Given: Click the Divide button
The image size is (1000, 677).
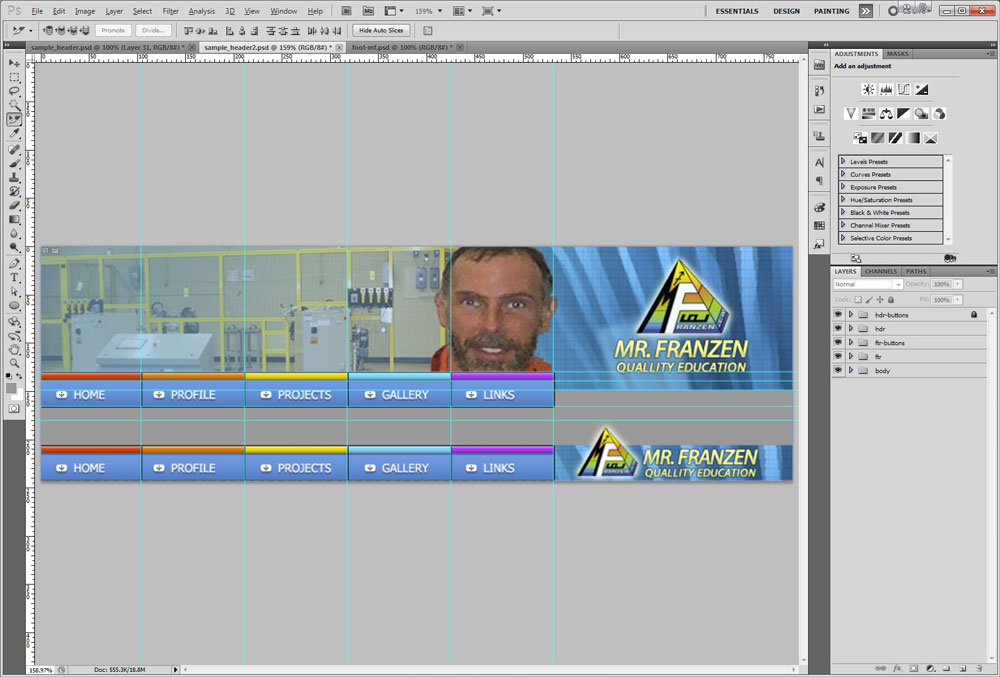Looking at the screenshot, I should click(153, 31).
